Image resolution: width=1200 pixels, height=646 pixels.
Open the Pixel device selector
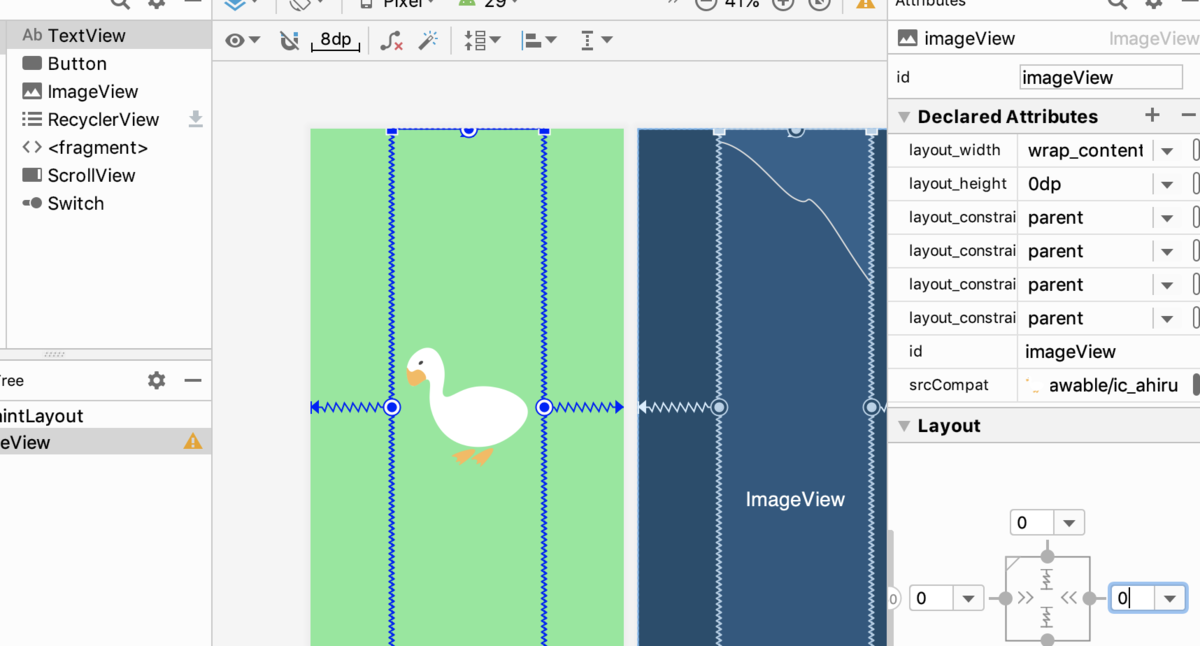coord(397,4)
